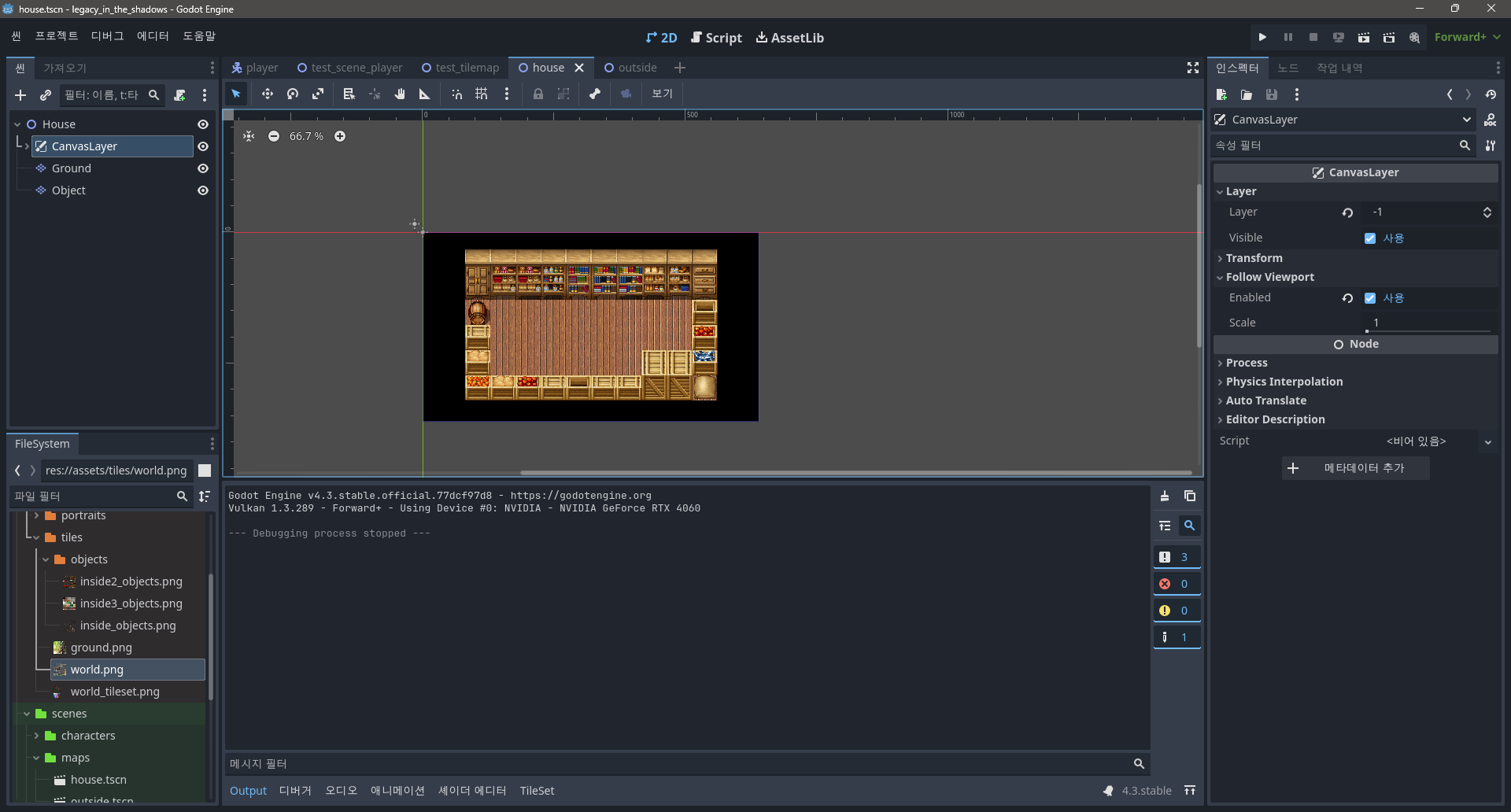Open the test_tilemap scene tab
This screenshot has height=812, width=1511.
tap(460, 68)
